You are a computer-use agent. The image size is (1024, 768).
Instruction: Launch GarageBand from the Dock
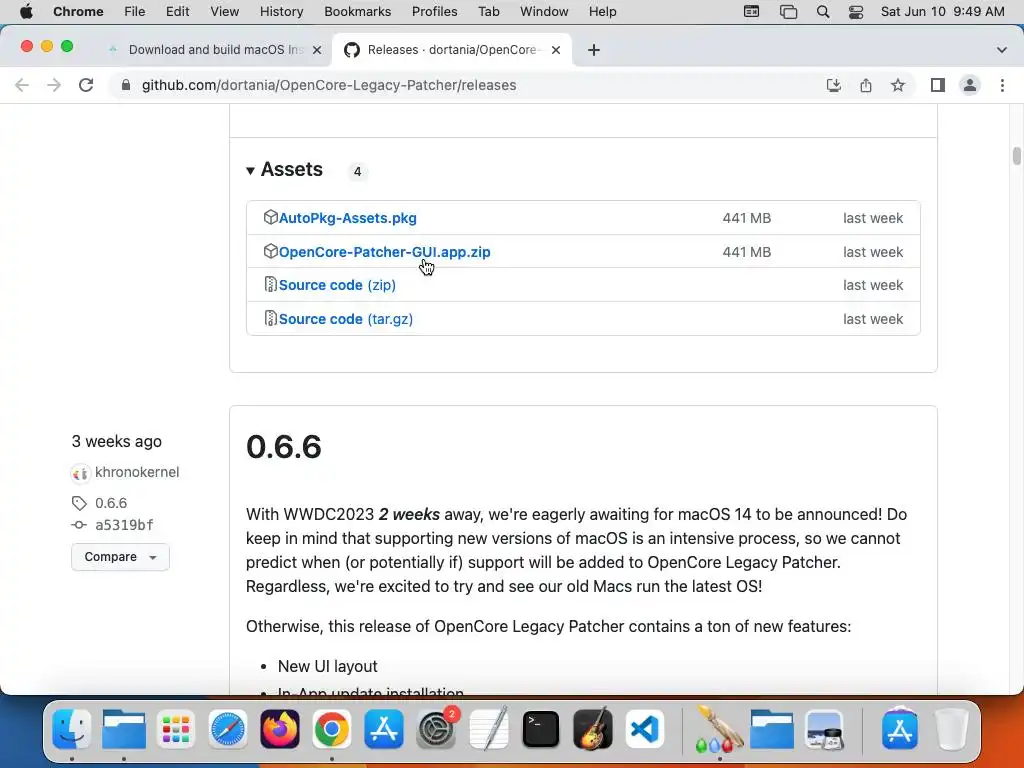coord(593,729)
